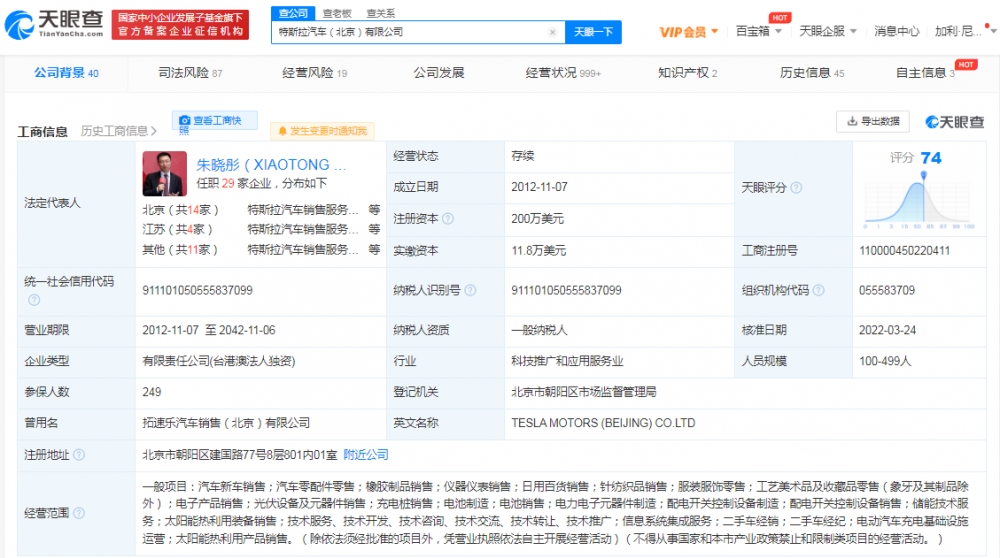Open 消息中心
The height and width of the screenshot is (558, 1000).
point(896,31)
